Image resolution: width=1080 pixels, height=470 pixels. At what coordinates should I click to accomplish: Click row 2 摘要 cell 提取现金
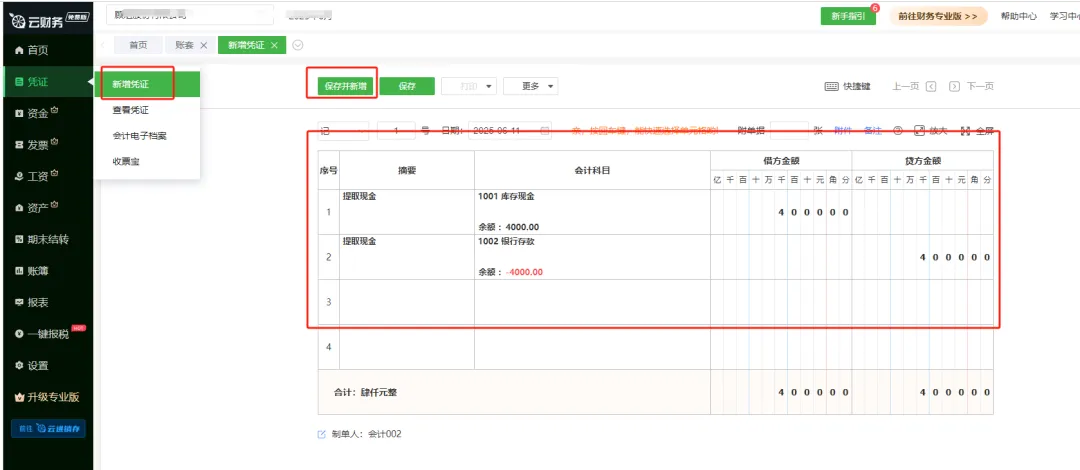(407, 256)
